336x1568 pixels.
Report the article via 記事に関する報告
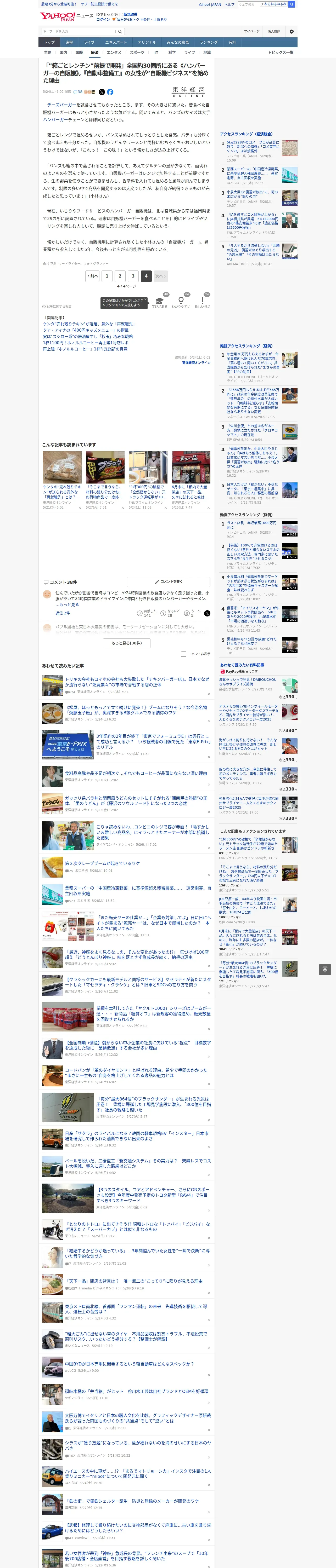click(57, 306)
